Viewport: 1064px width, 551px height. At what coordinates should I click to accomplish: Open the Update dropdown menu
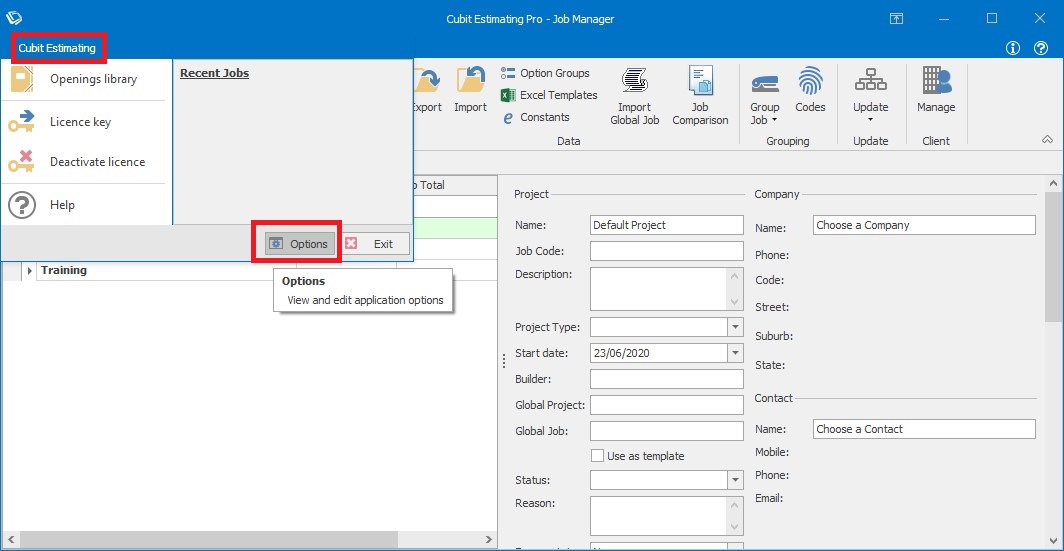pos(870,113)
